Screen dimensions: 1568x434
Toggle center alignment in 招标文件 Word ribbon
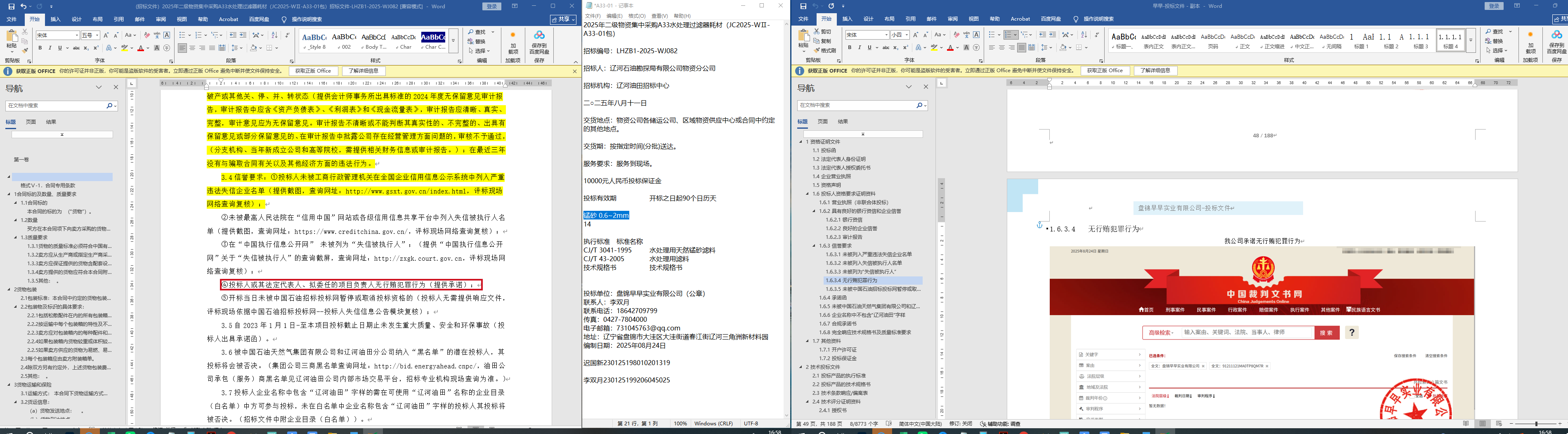[192, 48]
